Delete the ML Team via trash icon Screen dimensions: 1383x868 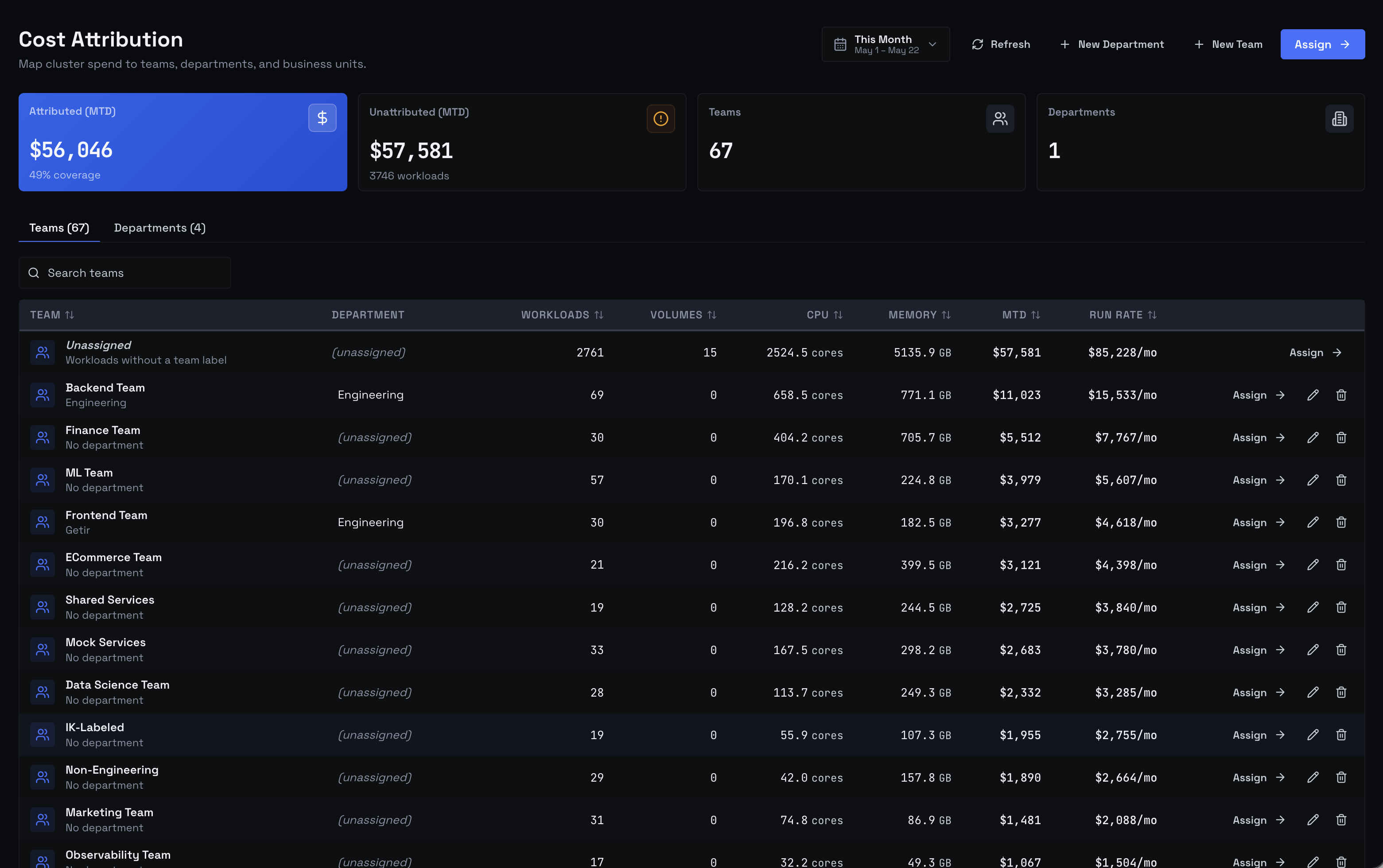[1340, 480]
